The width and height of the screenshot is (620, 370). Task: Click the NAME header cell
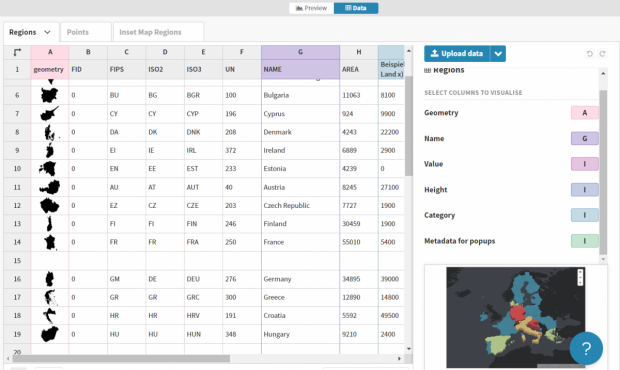coord(301,69)
